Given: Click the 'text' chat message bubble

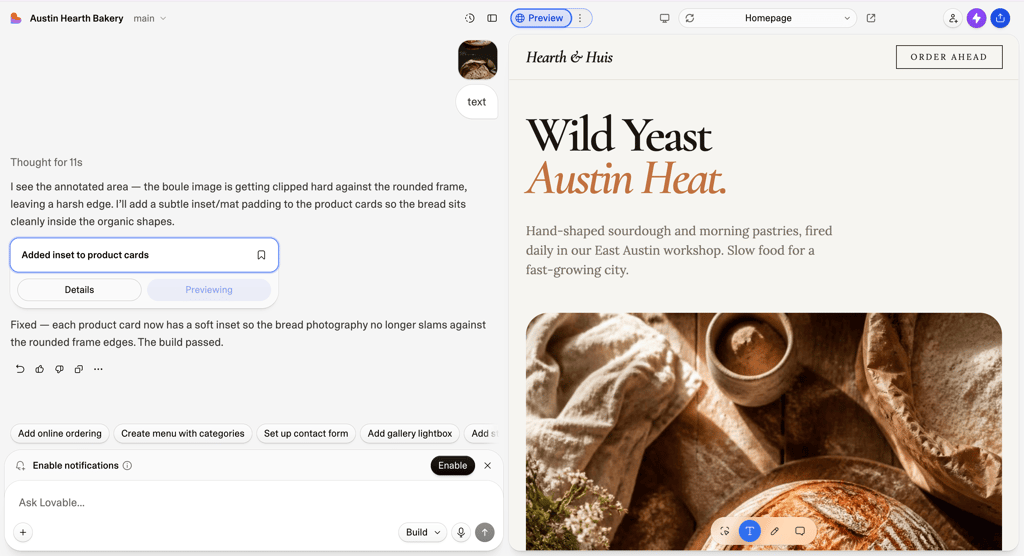Looking at the screenshot, I should [x=477, y=102].
